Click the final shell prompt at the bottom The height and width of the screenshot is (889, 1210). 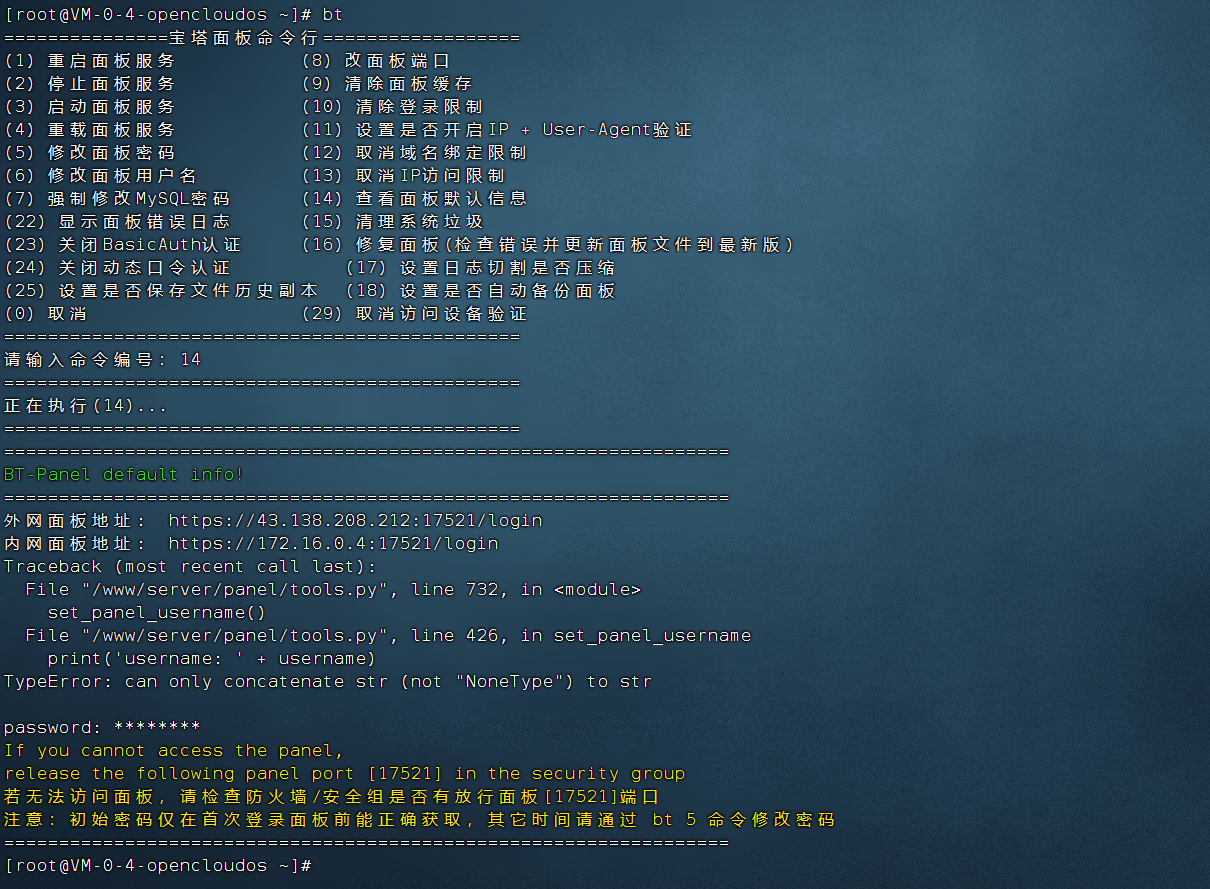click(x=160, y=865)
